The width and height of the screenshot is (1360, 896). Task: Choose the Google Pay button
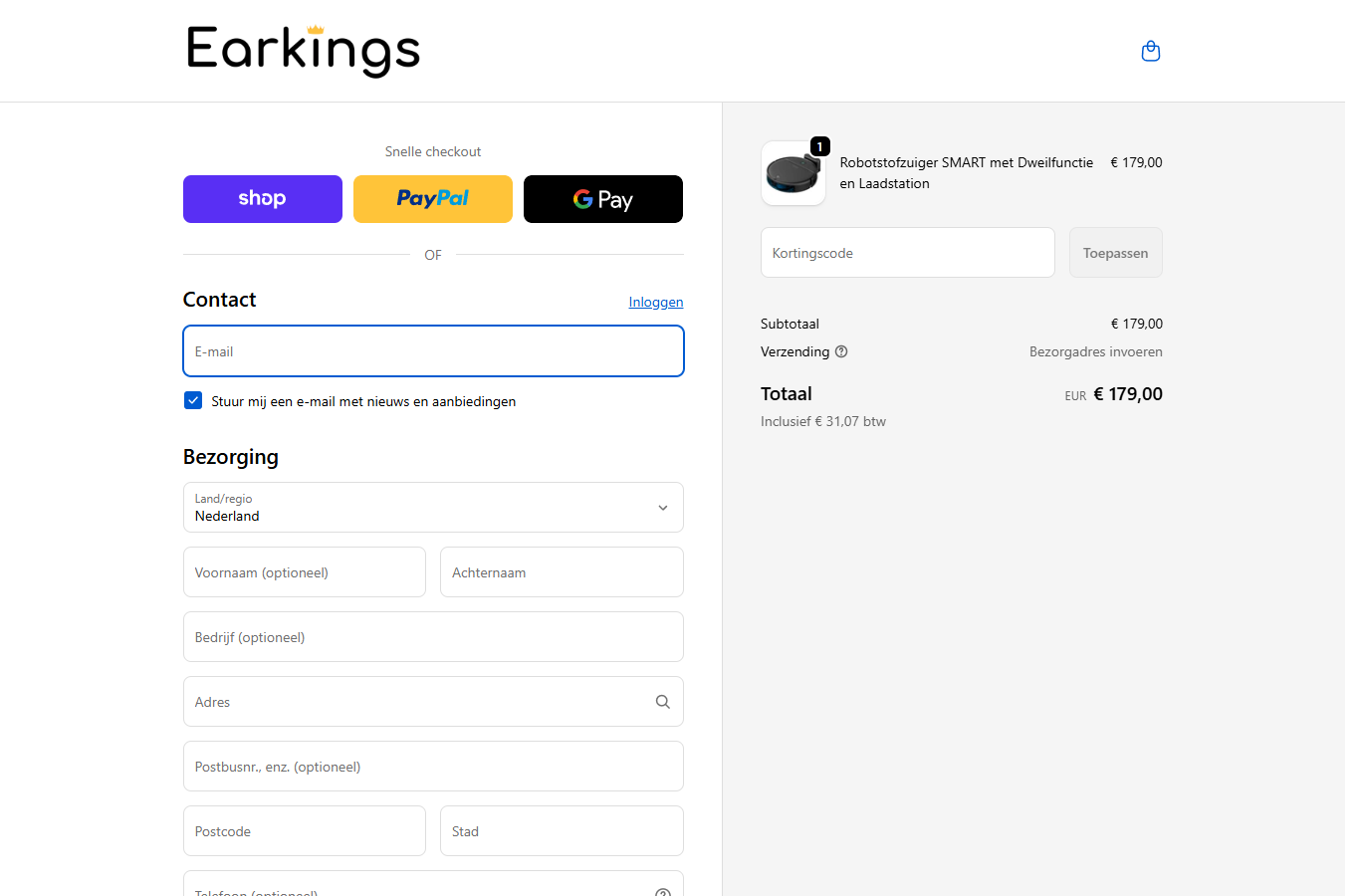click(x=603, y=199)
